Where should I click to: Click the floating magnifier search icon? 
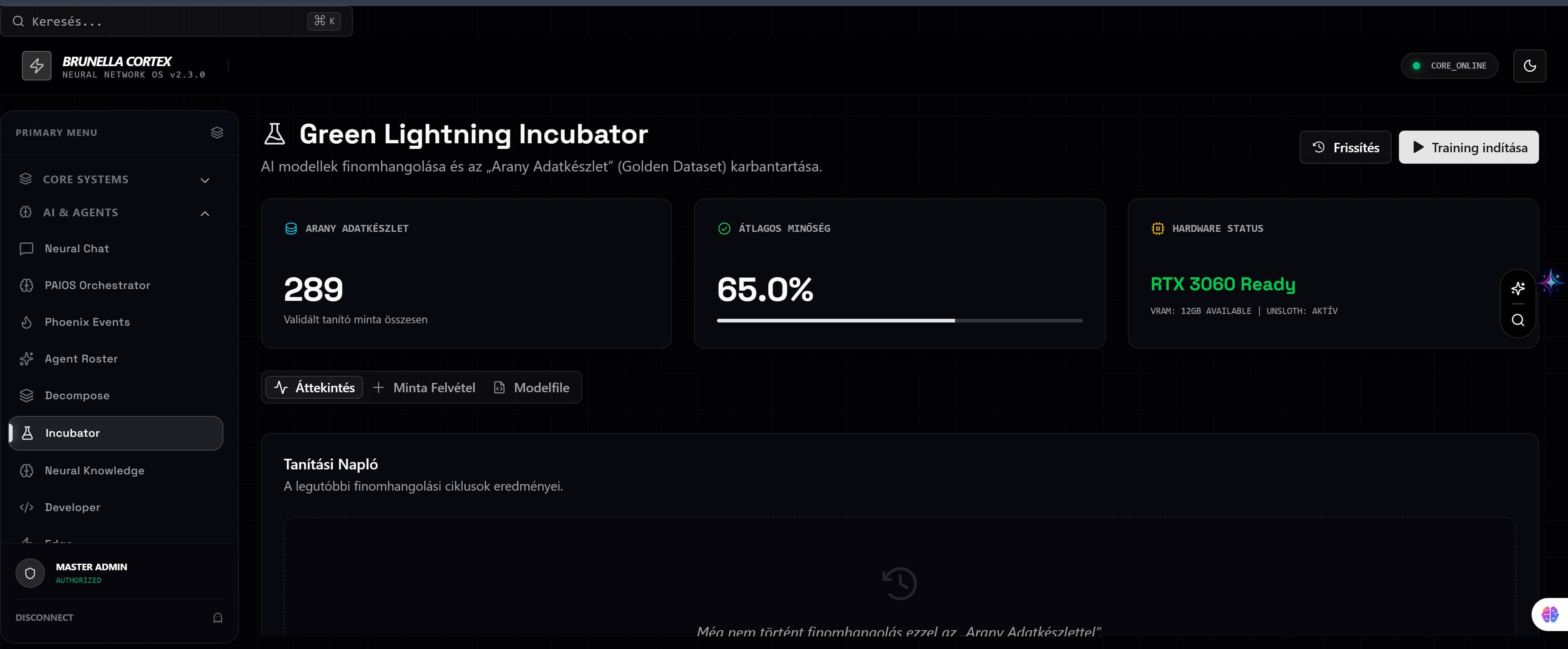click(1517, 320)
